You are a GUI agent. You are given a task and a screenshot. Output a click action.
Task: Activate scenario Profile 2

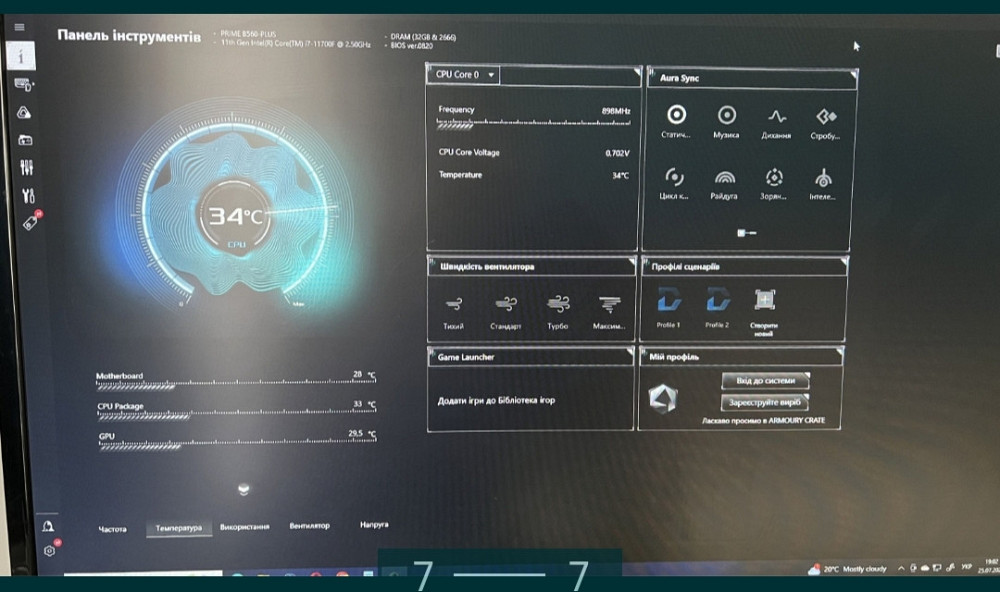[717, 301]
